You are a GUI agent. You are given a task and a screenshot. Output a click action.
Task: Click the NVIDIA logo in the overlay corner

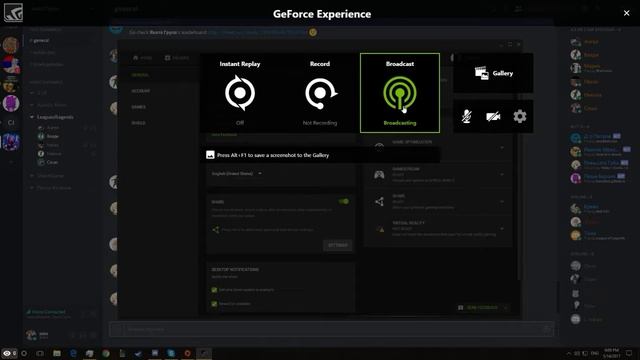tap(13, 12)
